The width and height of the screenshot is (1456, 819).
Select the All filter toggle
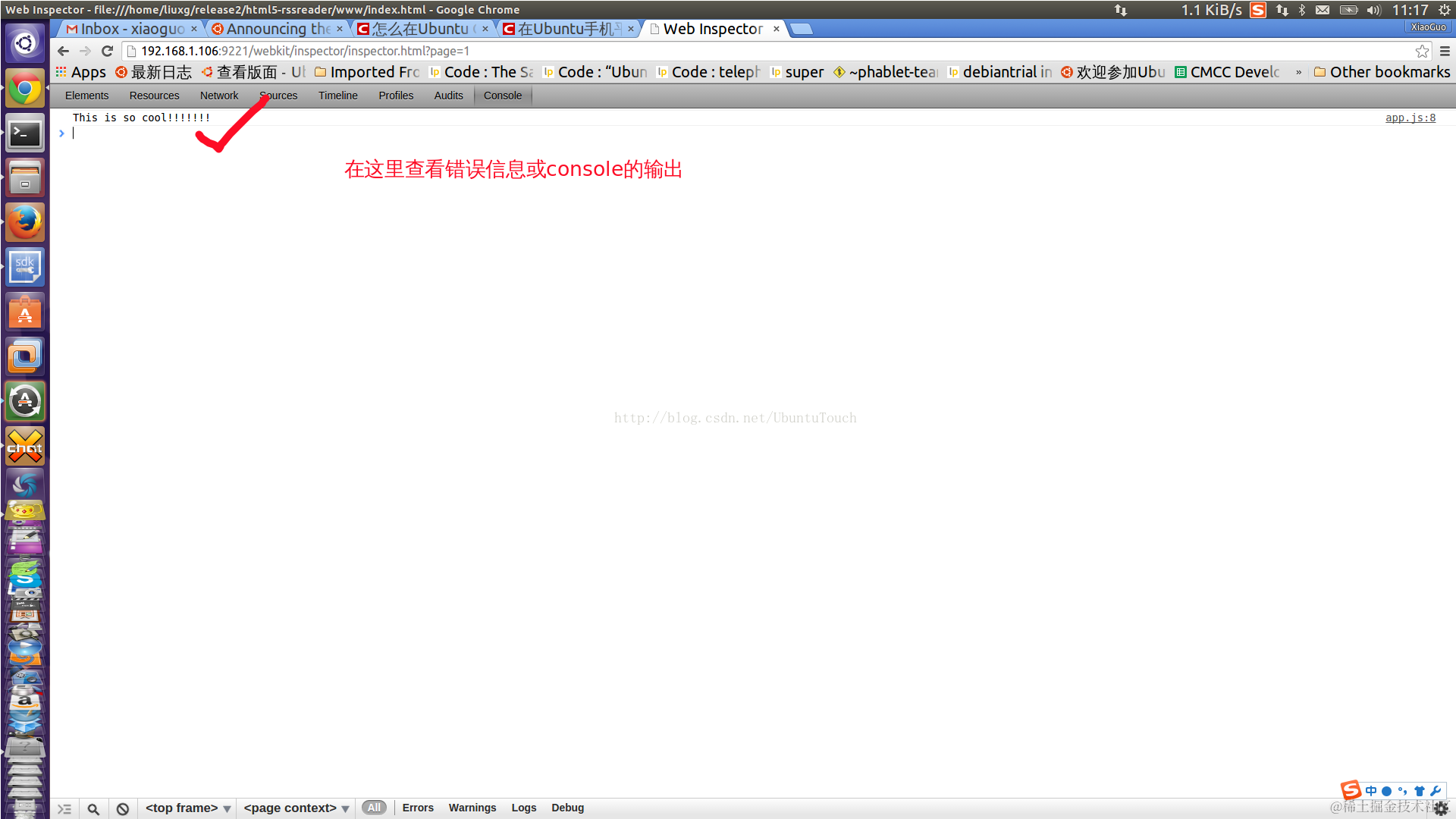pyautogui.click(x=374, y=808)
